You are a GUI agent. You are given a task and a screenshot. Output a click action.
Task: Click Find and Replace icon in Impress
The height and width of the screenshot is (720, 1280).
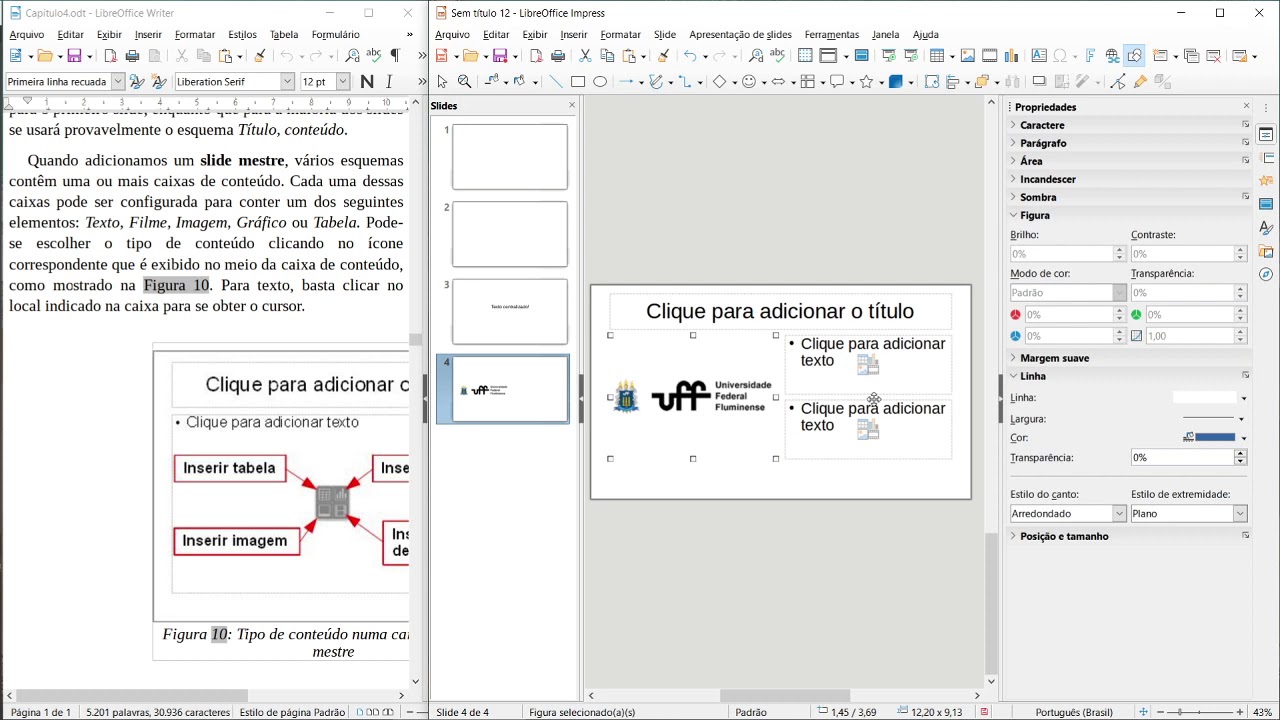click(x=756, y=56)
